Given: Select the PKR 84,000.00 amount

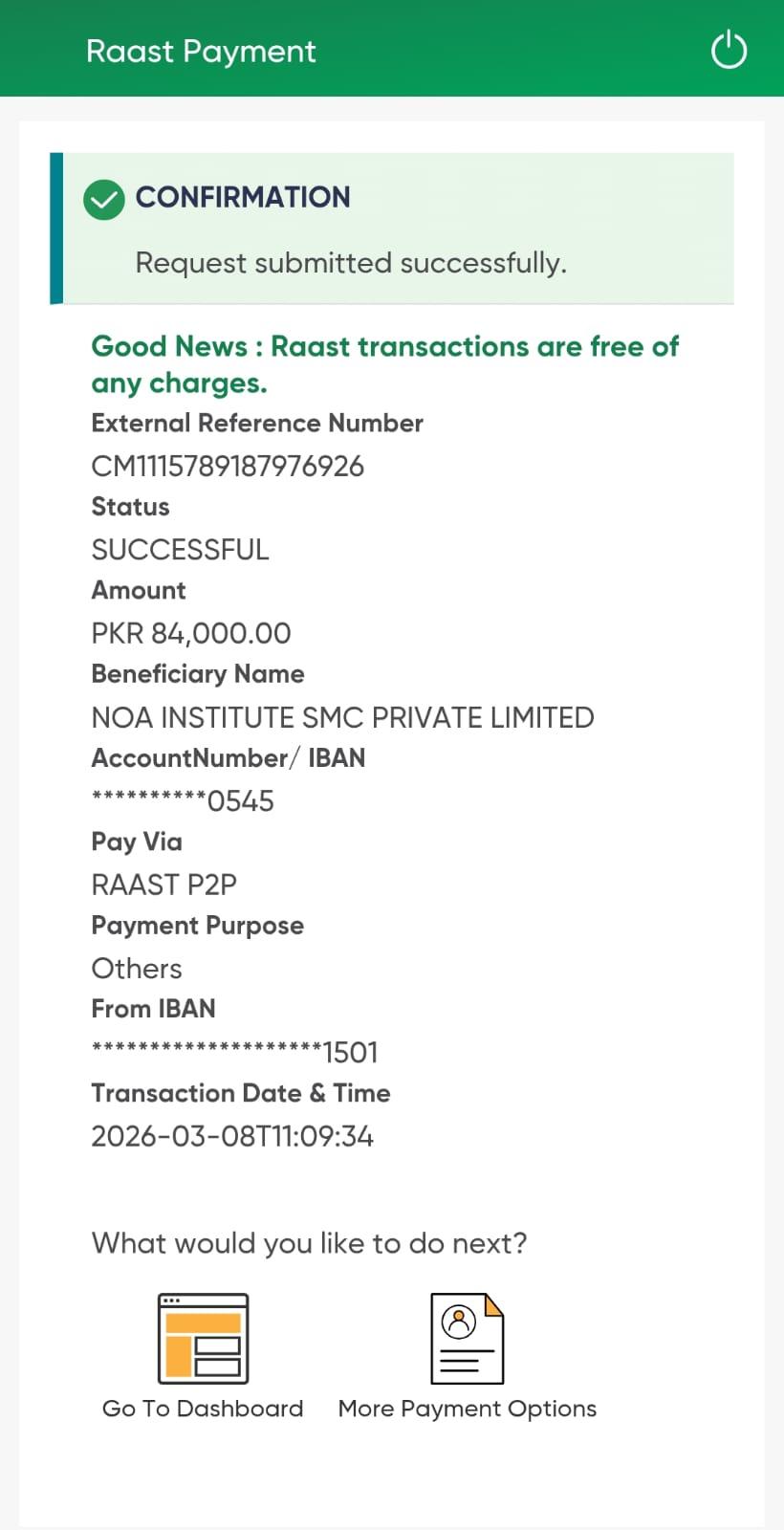Looking at the screenshot, I should coord(191,633).
